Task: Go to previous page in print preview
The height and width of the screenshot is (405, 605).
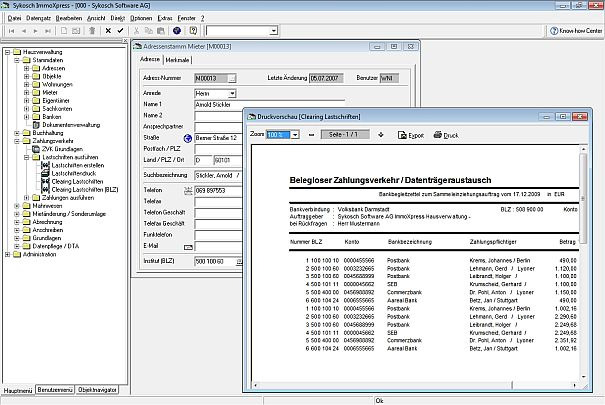Action: 311,135
